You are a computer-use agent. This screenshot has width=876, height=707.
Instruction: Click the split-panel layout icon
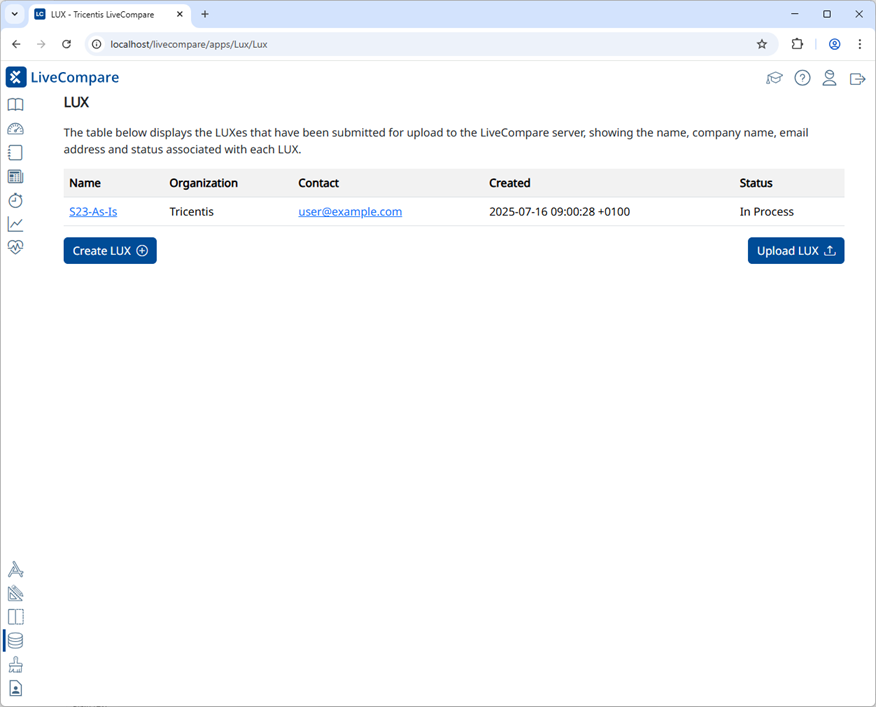pos(15,617)
